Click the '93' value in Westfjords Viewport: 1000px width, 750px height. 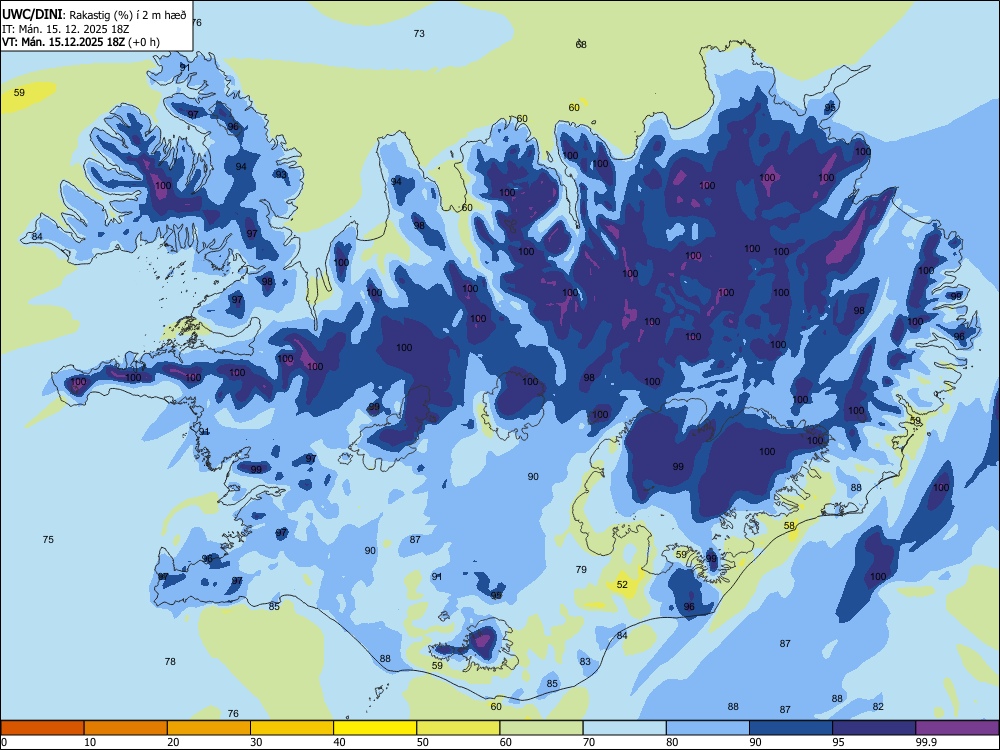coord(281,174)
